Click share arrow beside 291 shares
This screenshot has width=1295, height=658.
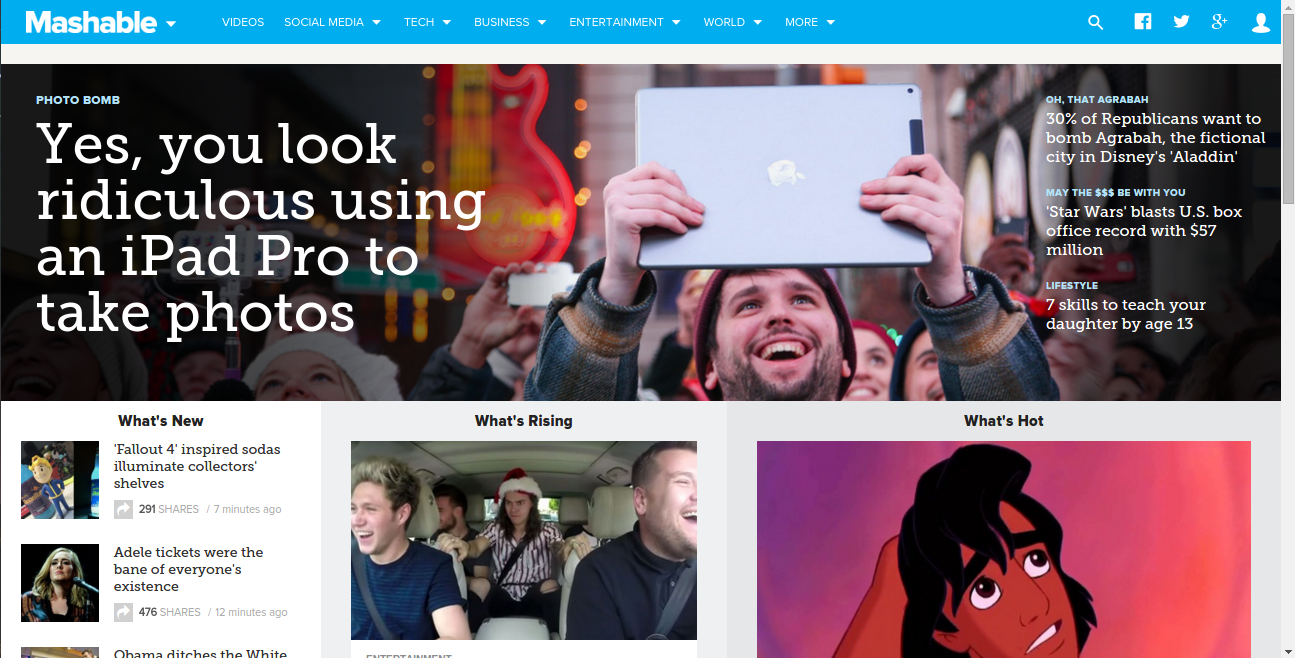[123, 509]
